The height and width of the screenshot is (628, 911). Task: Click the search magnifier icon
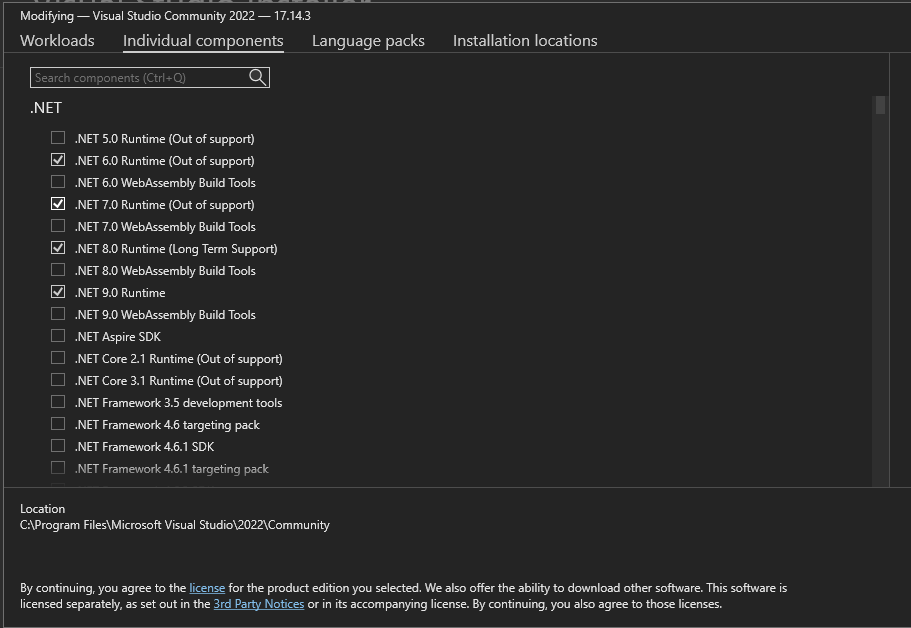pos(257,77)
